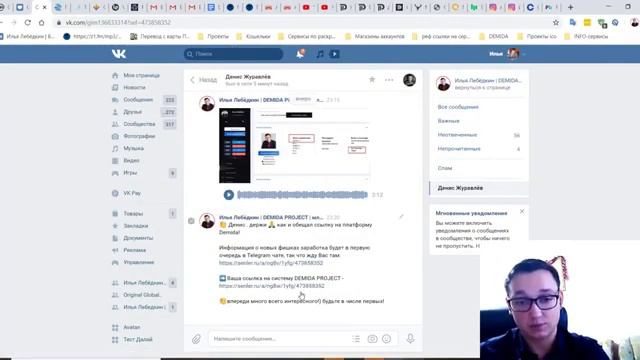The image size is (640, 360).
Task: Open 'Фотографии' in sidebar
Action: coord(139,136)
